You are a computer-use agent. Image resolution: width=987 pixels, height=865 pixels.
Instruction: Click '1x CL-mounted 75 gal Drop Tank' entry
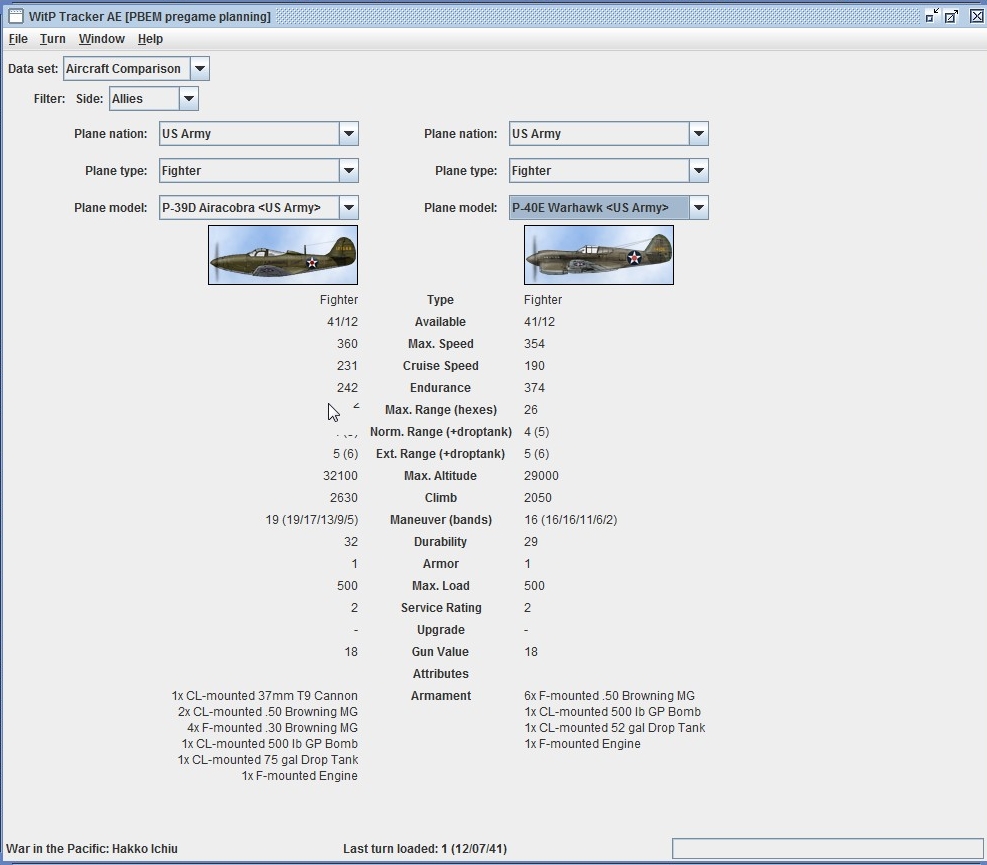pyautogui.click(x=268, y=760)
